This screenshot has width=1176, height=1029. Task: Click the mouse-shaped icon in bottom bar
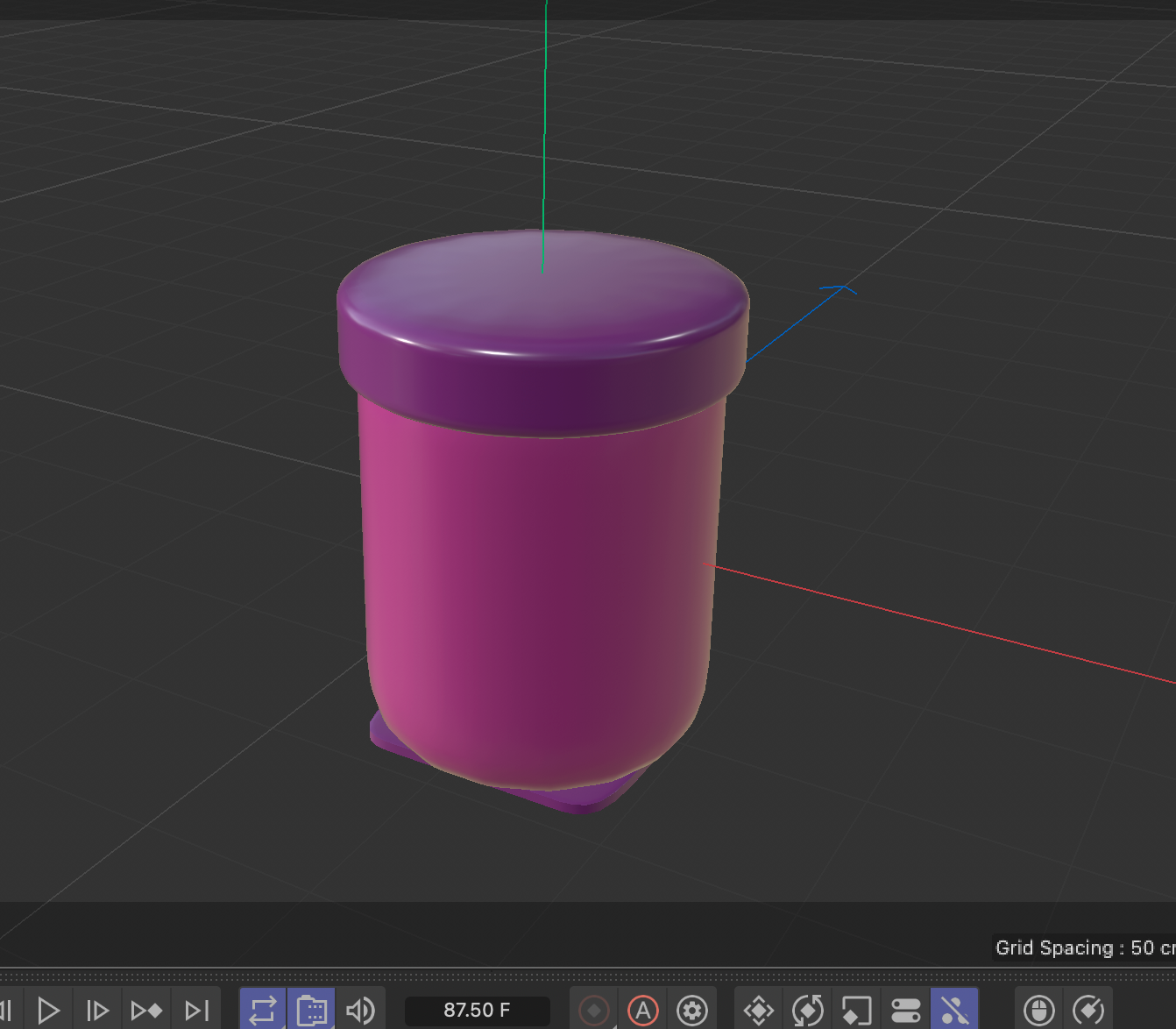tap(1039, 1011)
